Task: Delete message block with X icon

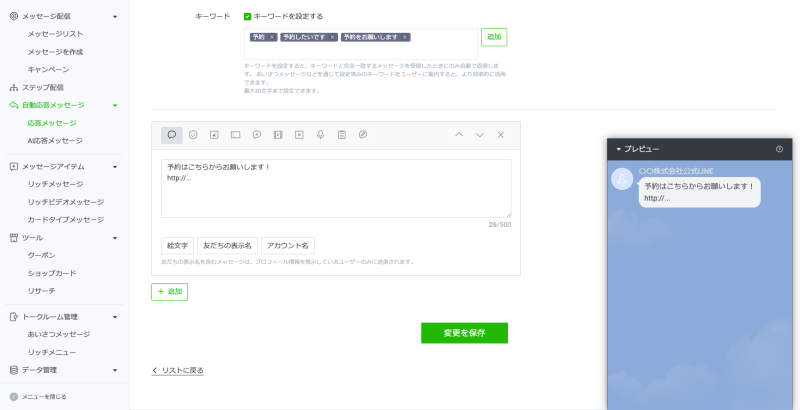Action: pyautogui.click(x=501, y=134)
